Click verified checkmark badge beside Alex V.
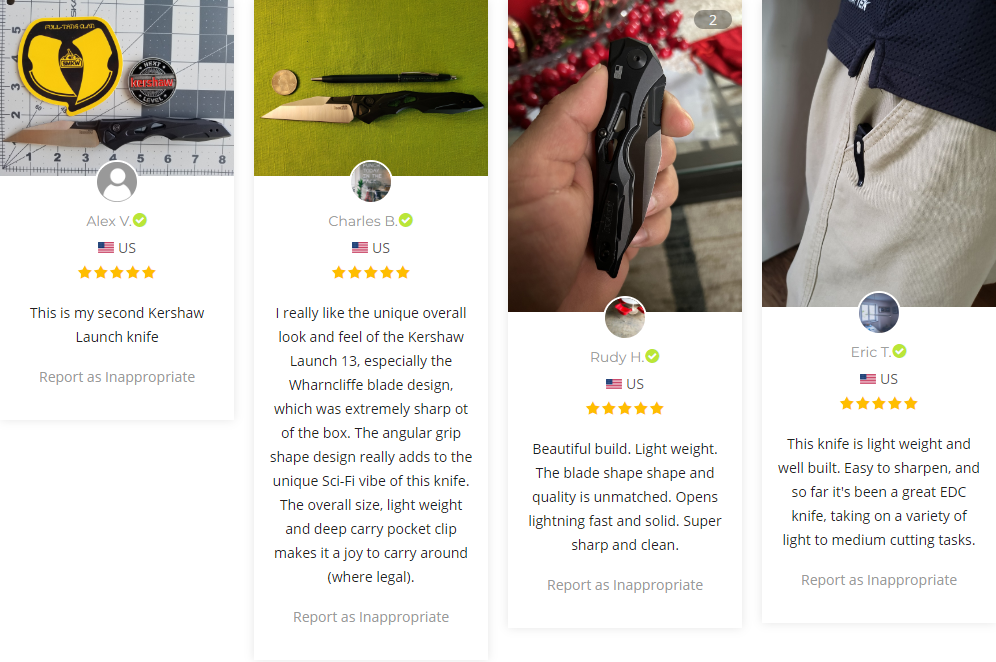 coord(141,220)
